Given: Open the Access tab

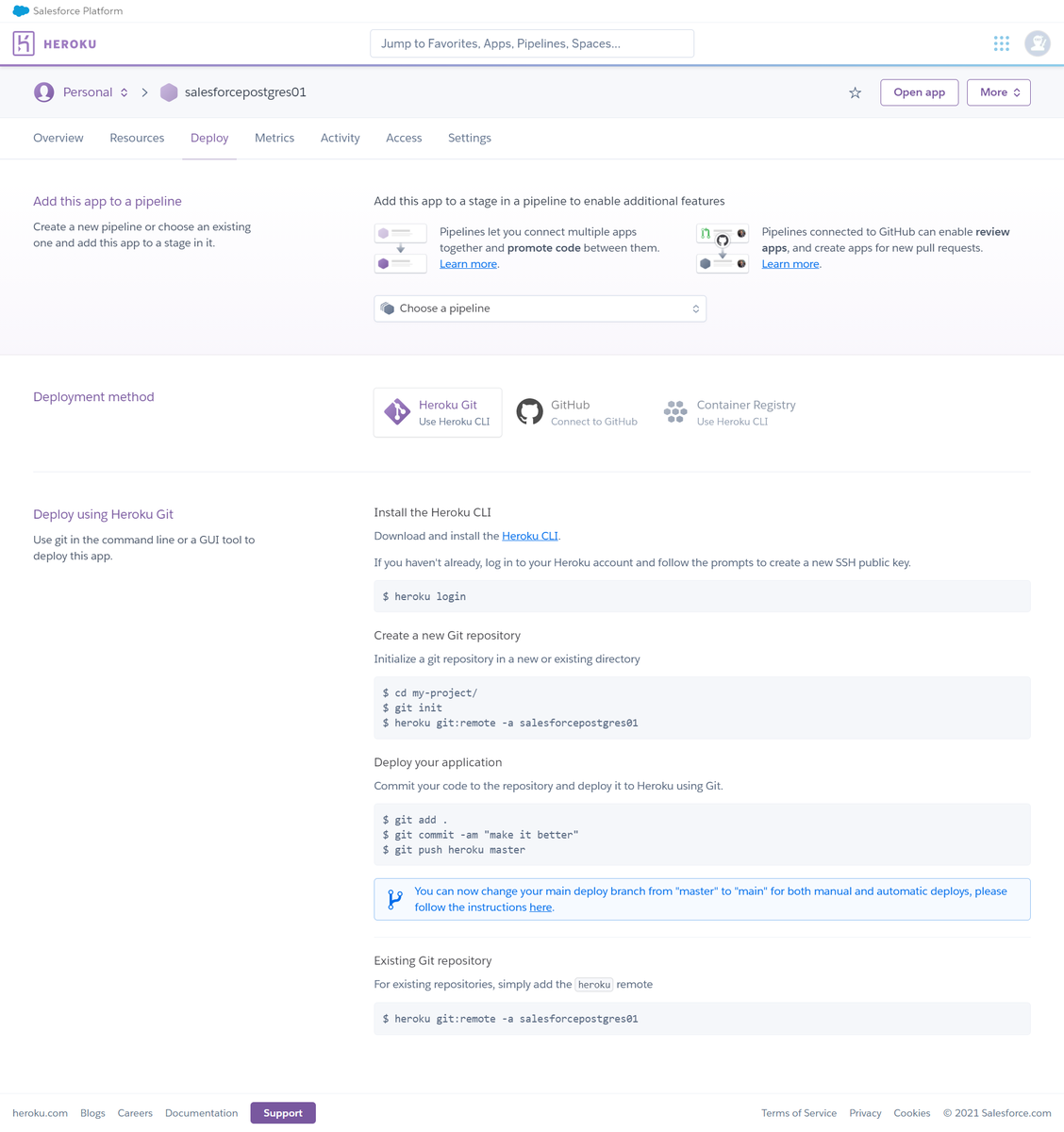Looking at the screenshot, I should 404,138.
